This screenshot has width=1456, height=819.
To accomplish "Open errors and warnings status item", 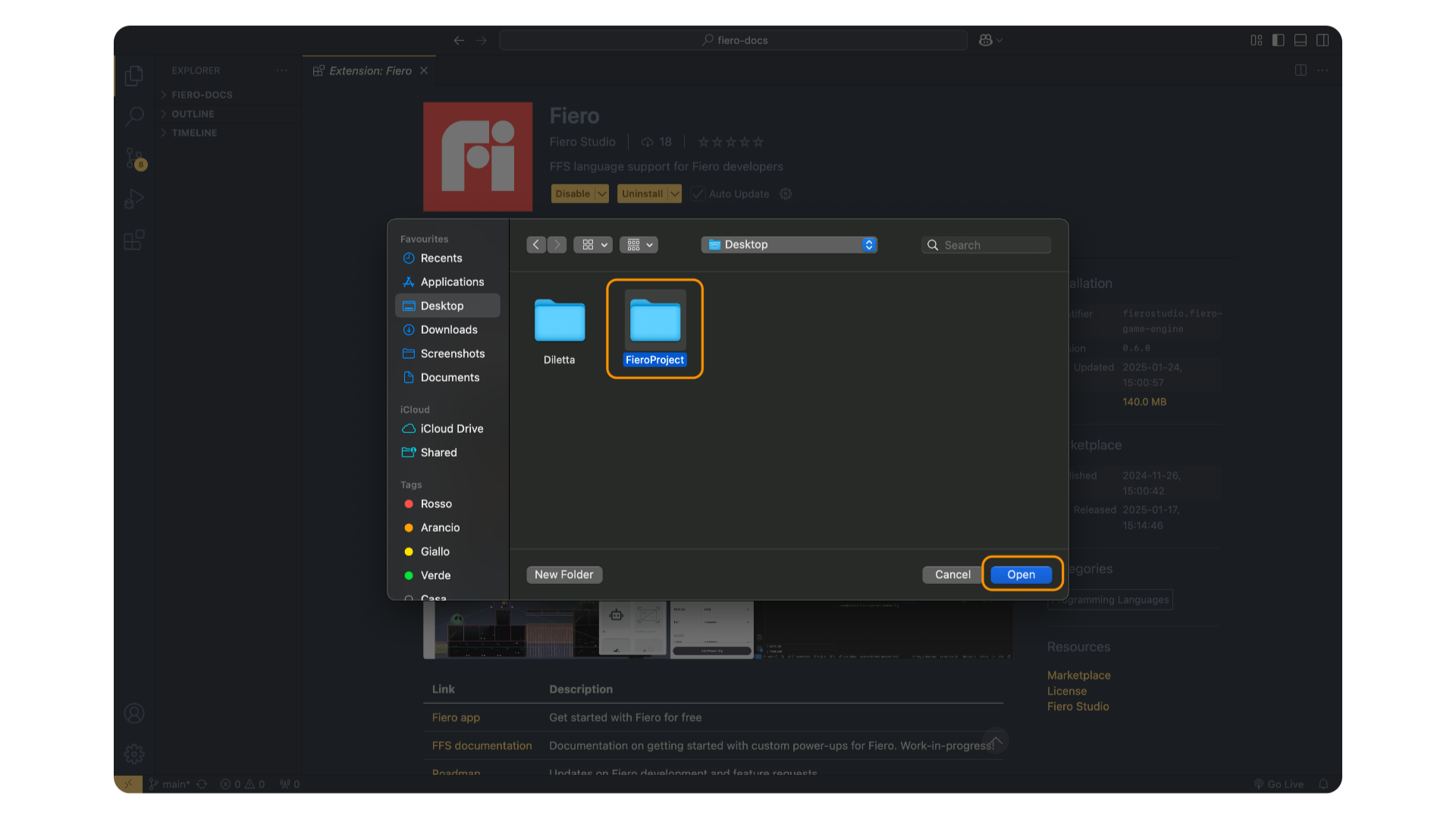I will (243, 784).
